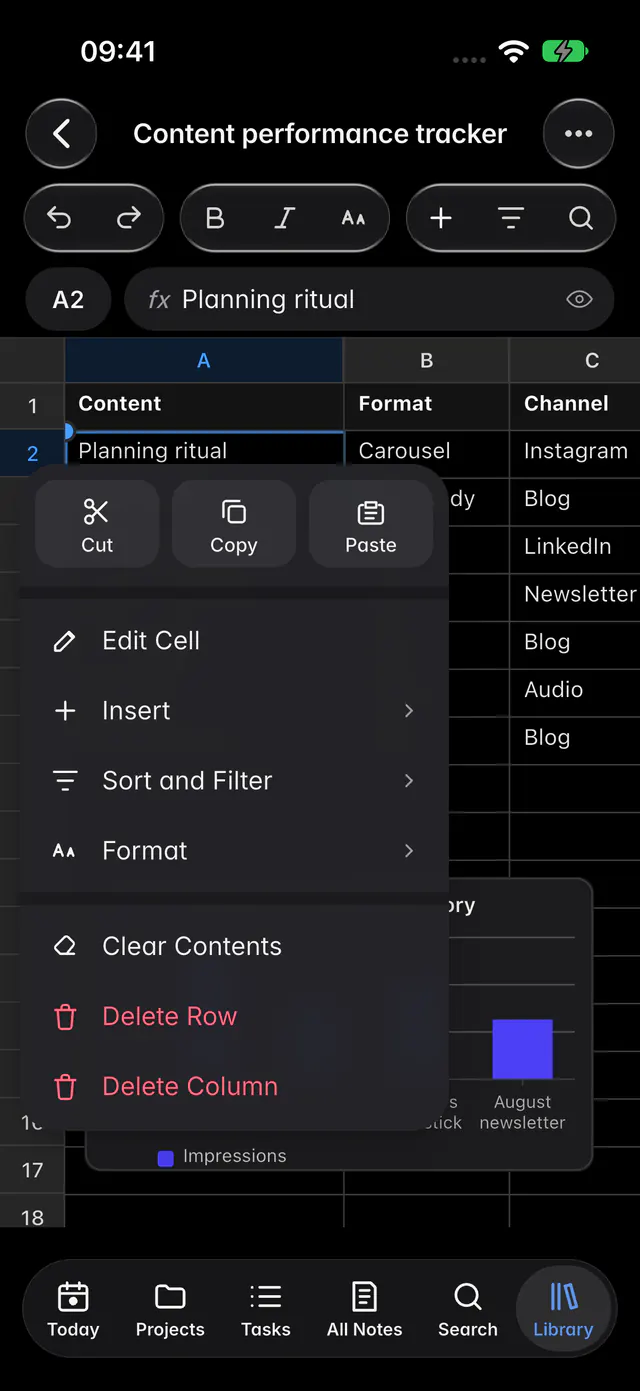
Task: Edit the formula field Planning ritual
Action: point(368,299)
